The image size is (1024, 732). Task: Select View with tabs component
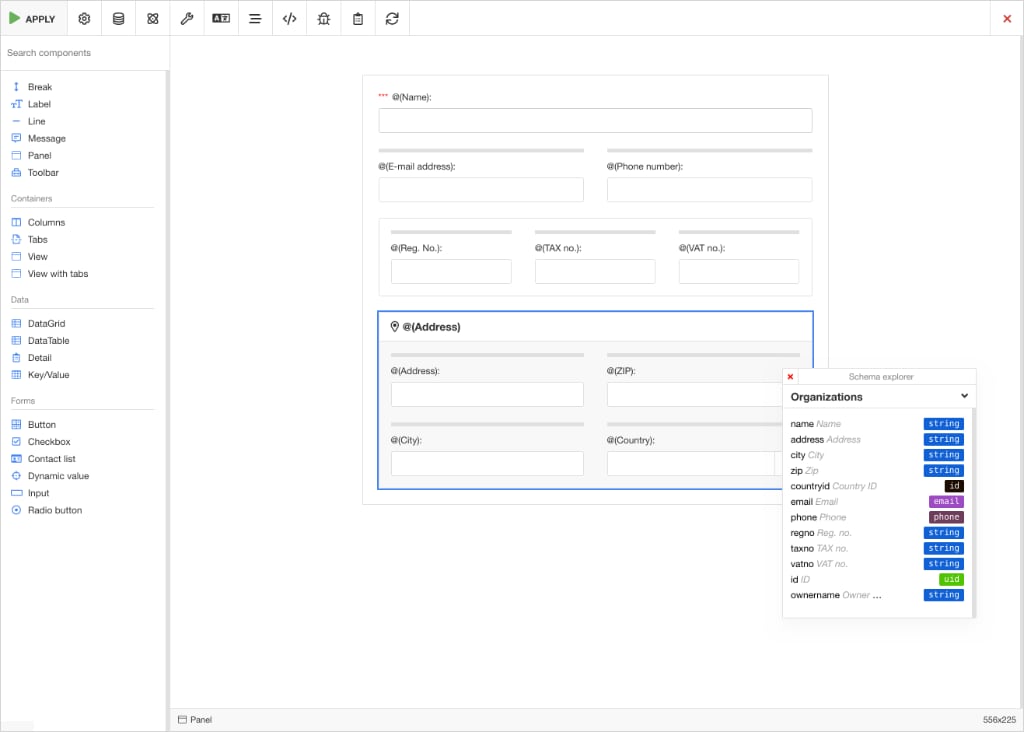[x=57, y=274]
